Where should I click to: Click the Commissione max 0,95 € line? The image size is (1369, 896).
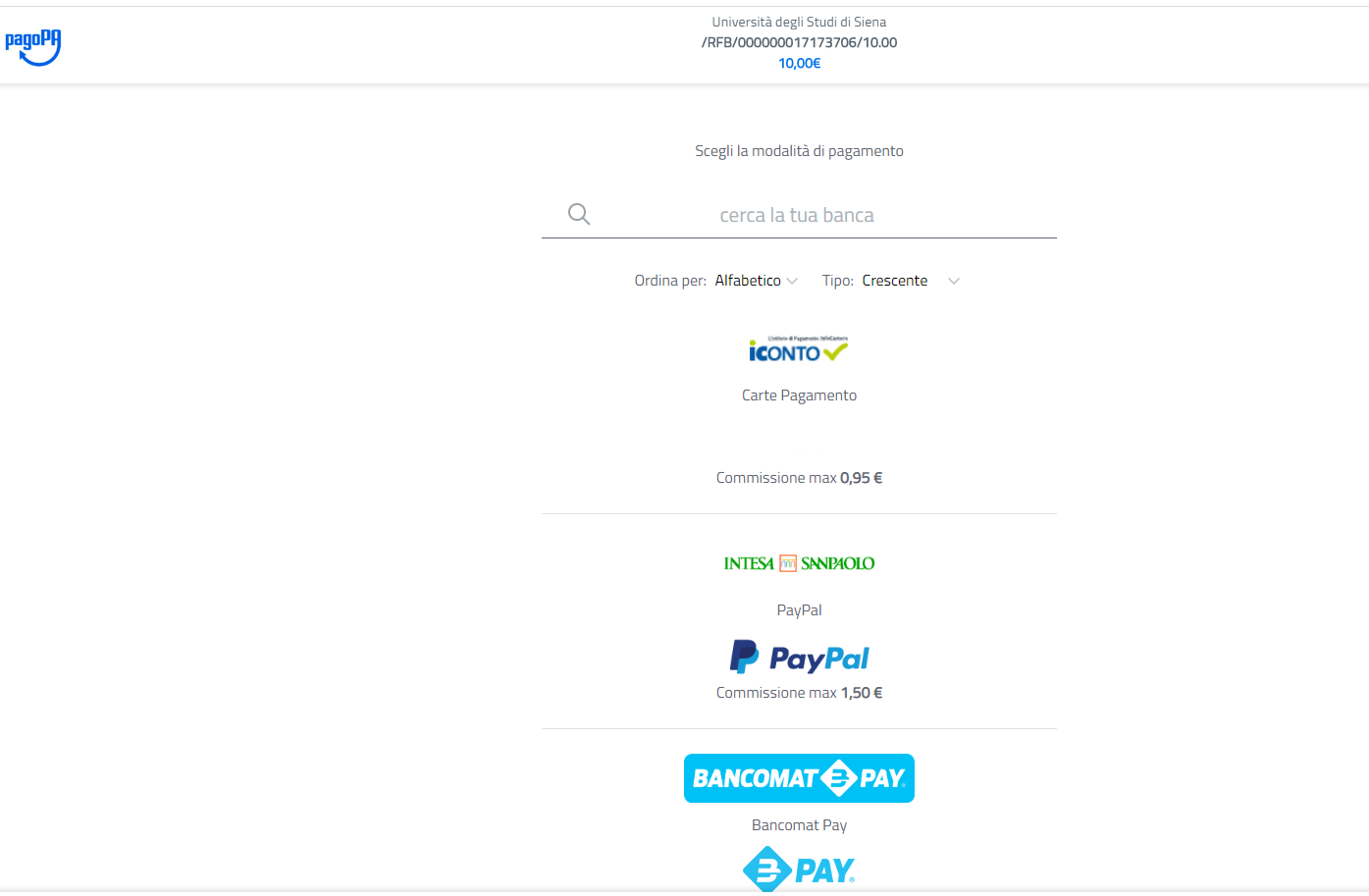[799, 478]
